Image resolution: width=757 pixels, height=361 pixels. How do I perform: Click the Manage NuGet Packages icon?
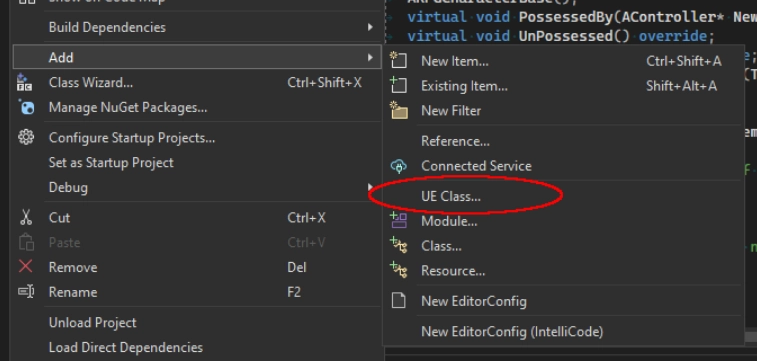(26, 107)
